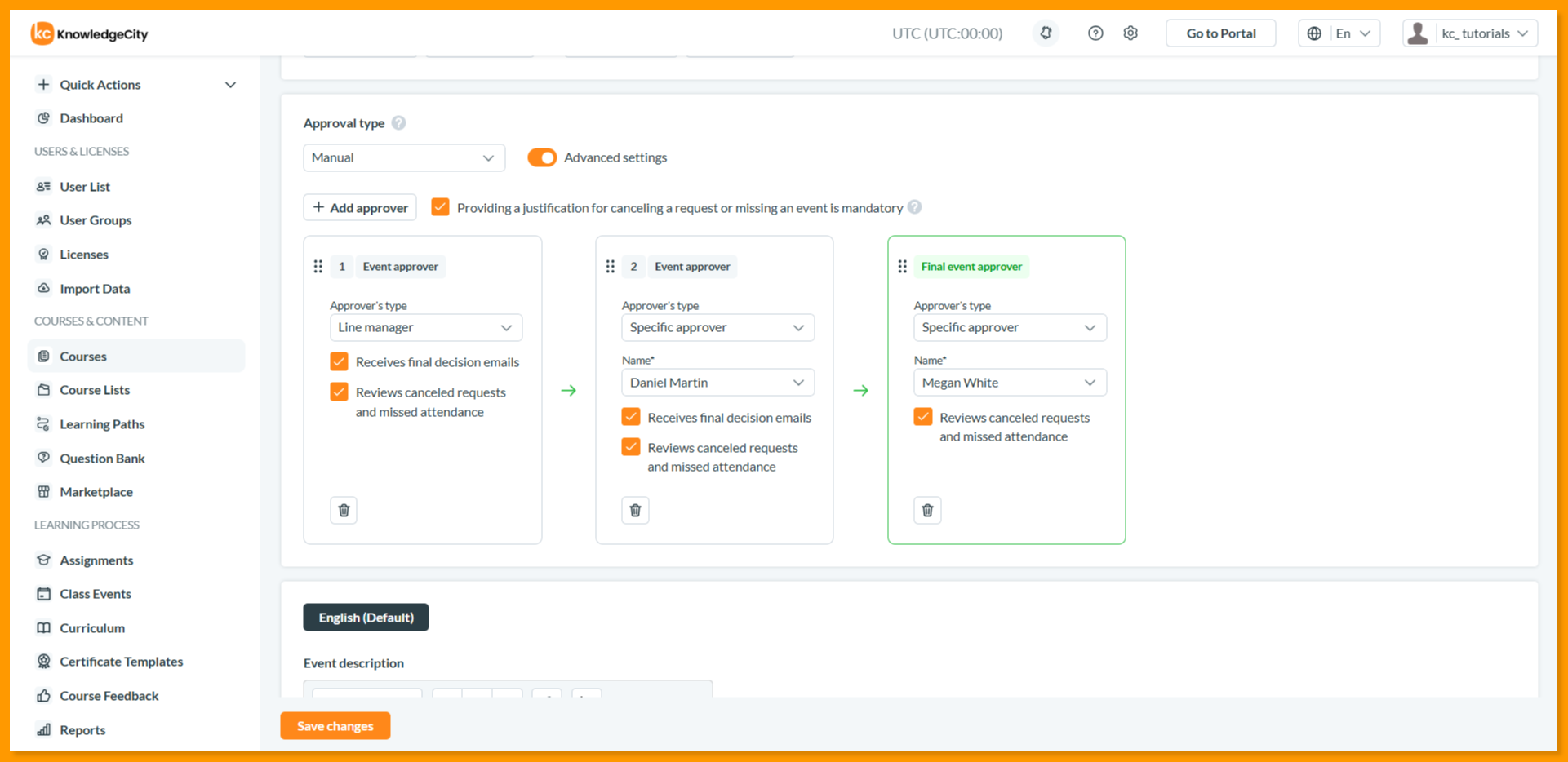This screenshot has height=762, width=1568.
Task: Delete Final event approver trash icon
Action: pyautogui.click(x=927, y=510)
